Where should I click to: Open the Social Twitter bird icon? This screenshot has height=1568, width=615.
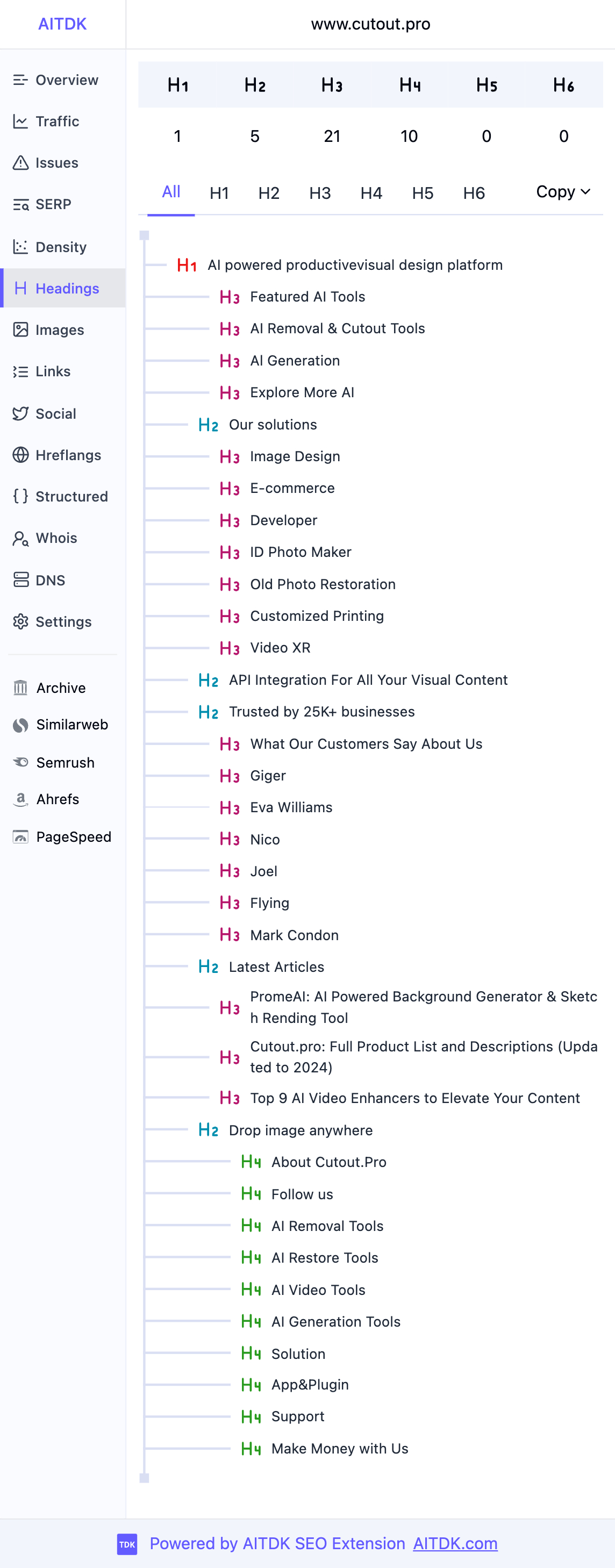pos(21,414)
